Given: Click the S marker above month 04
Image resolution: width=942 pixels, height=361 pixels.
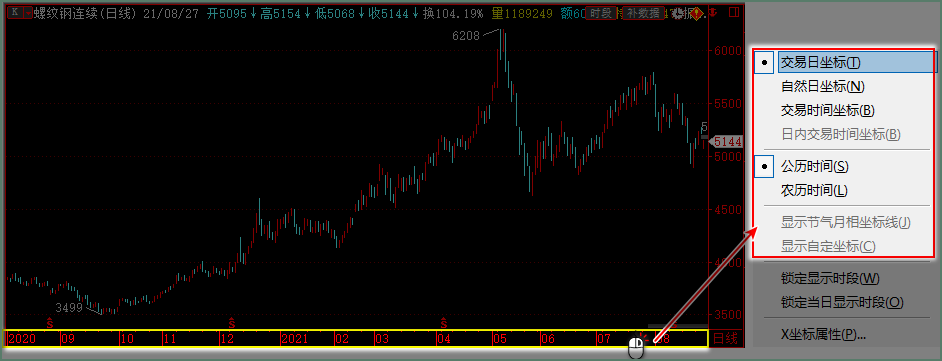Looking at the screenshot, I should [444, 323].
